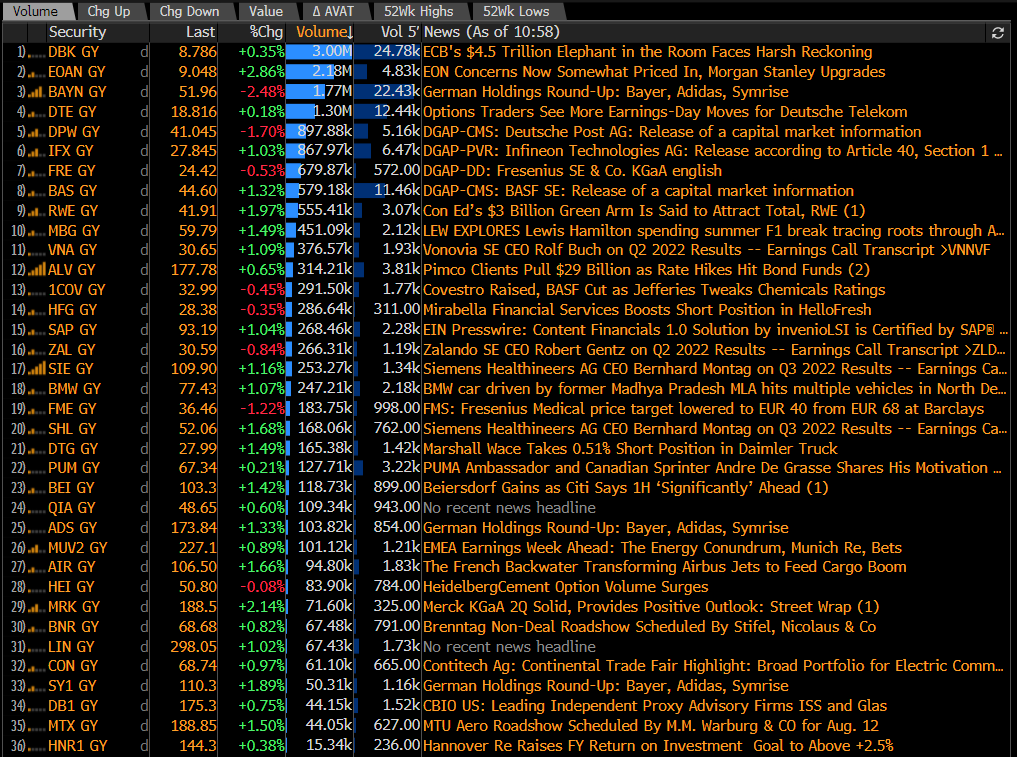
Task: Open HeidelbergCement Option Volume Surges headline
Action: (565, 587)
